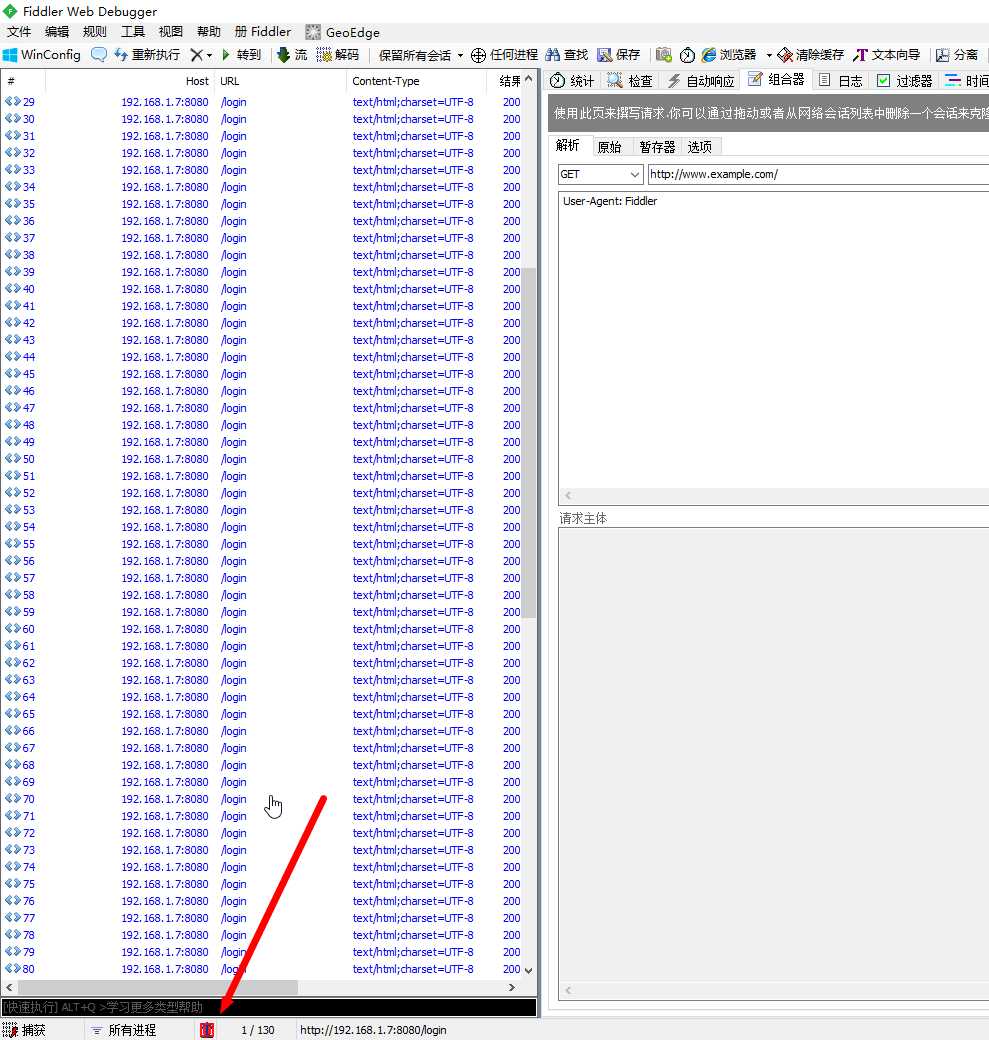Click the session list horizontal scrollbar thumb
989x1040 pixels.
point(157,987)
